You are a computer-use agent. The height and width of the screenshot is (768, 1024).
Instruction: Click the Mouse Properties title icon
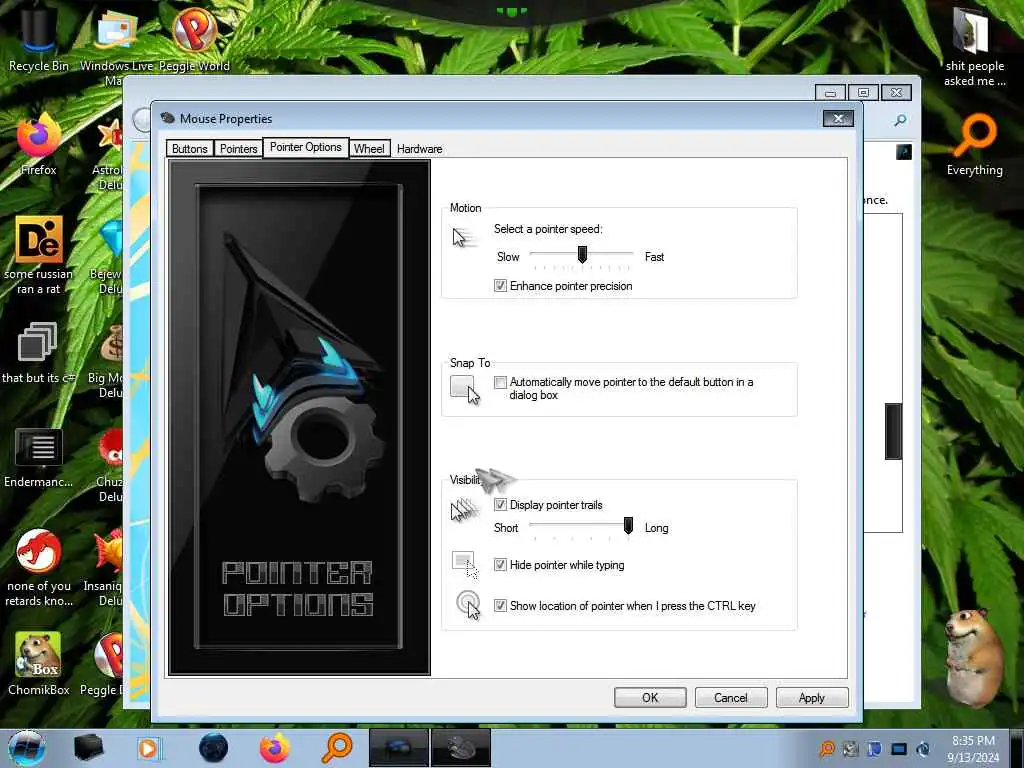(168, 118)
